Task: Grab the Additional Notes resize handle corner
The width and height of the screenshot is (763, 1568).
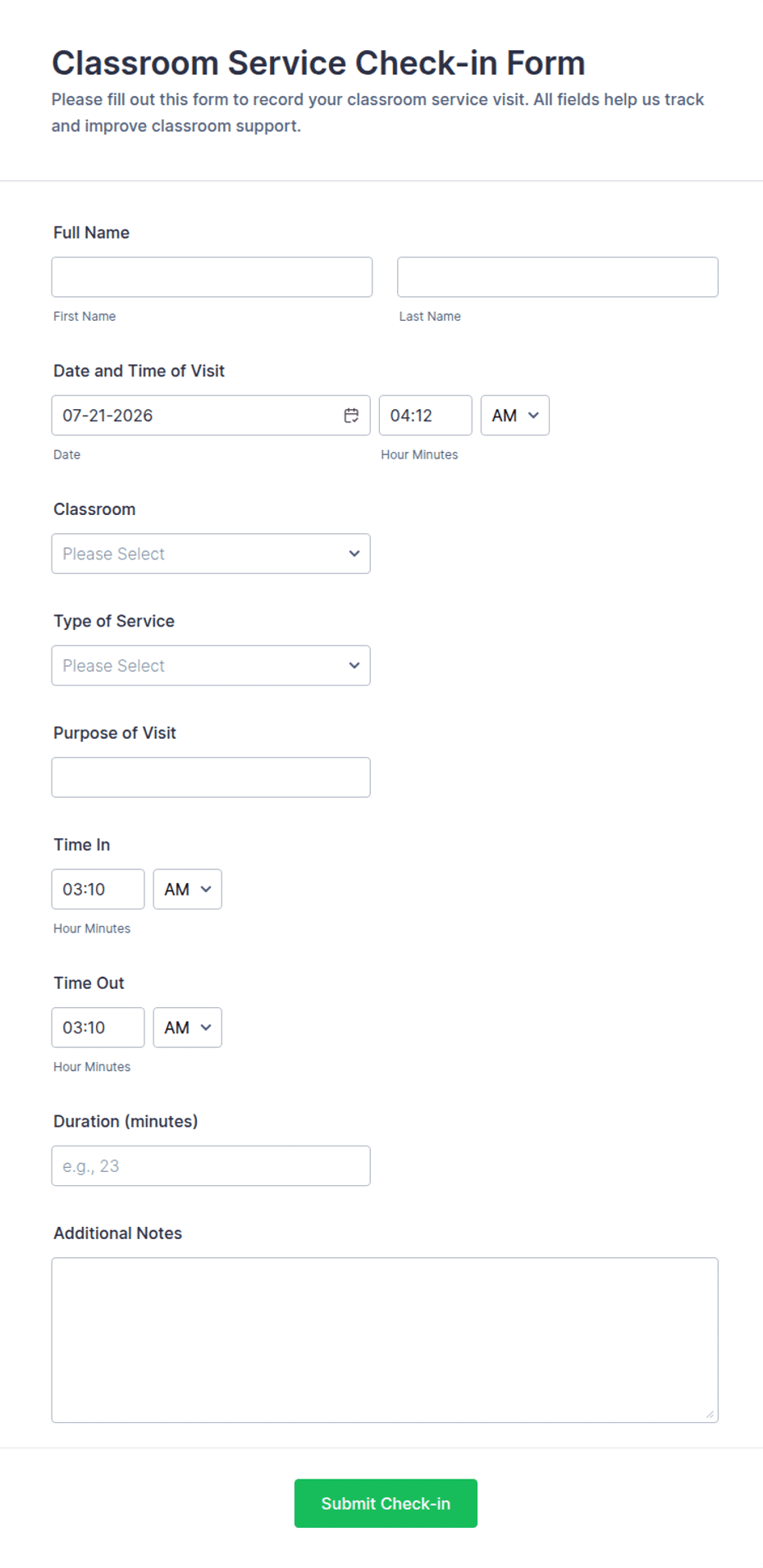Action: [x=710, y=1414]
